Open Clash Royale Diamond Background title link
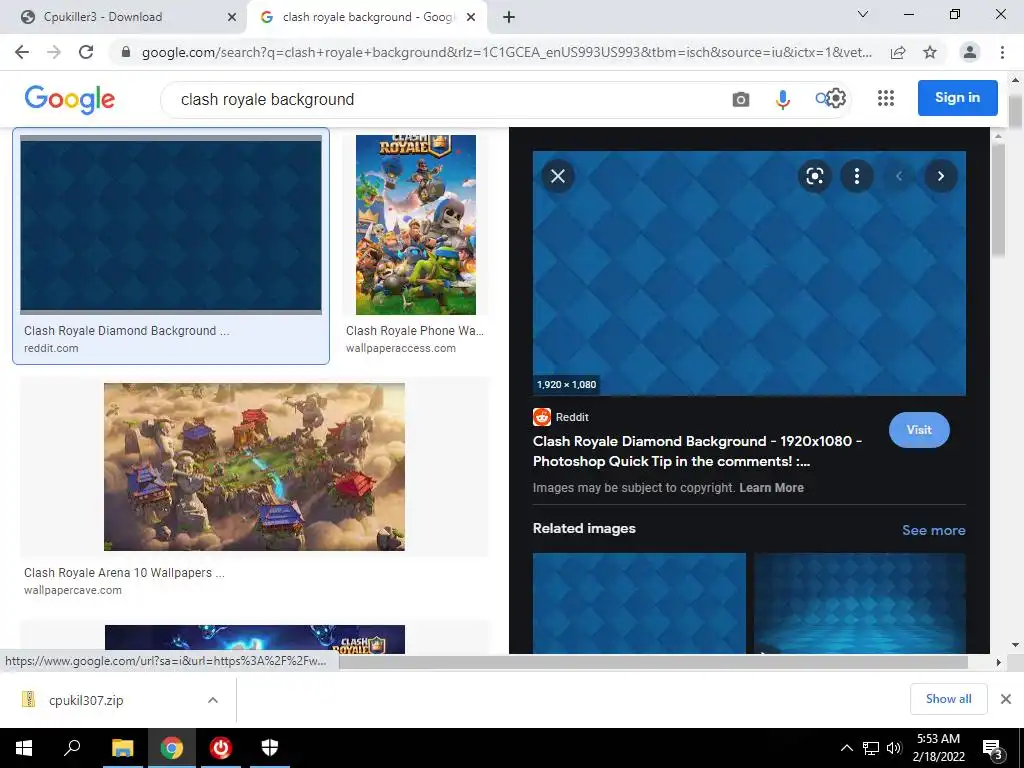Viewport: 1024px width, 768px height. click(697, 451)
